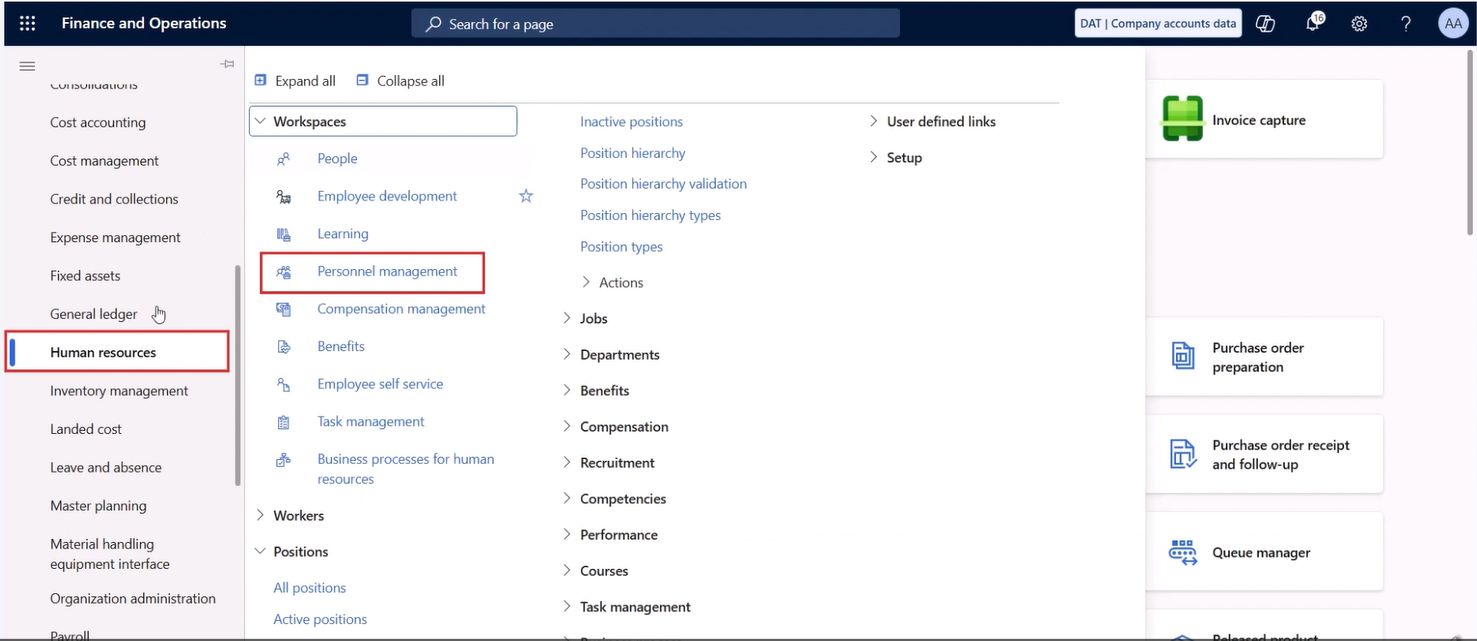Open the AA user account avatar
Viewport: 1477px width, 641px height.
coord(1452,24)
